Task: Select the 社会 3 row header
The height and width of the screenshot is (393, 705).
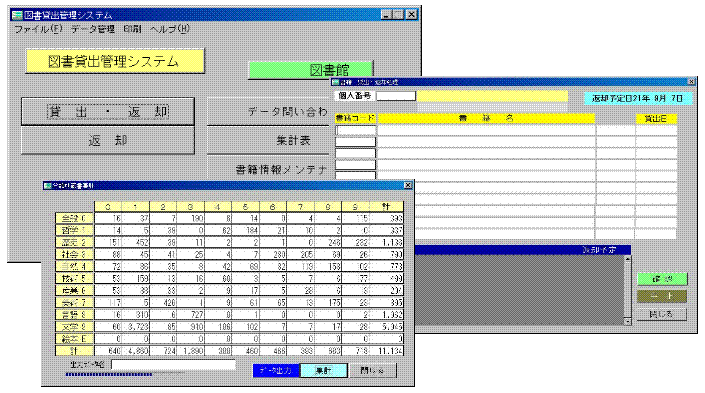Action: point(75,255)
